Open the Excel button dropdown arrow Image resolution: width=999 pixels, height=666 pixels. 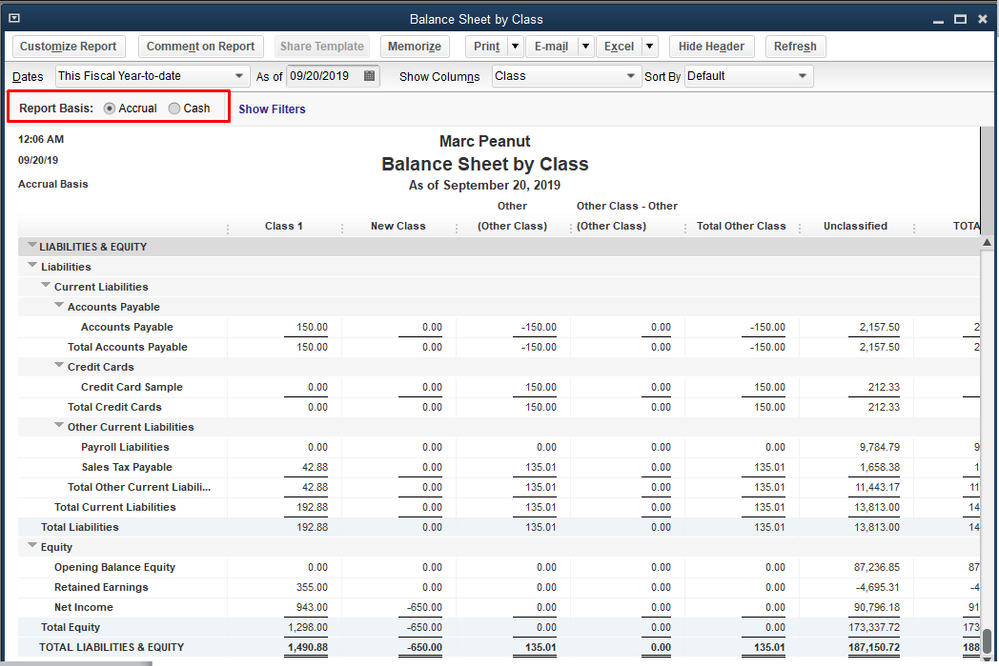[649, 46]
